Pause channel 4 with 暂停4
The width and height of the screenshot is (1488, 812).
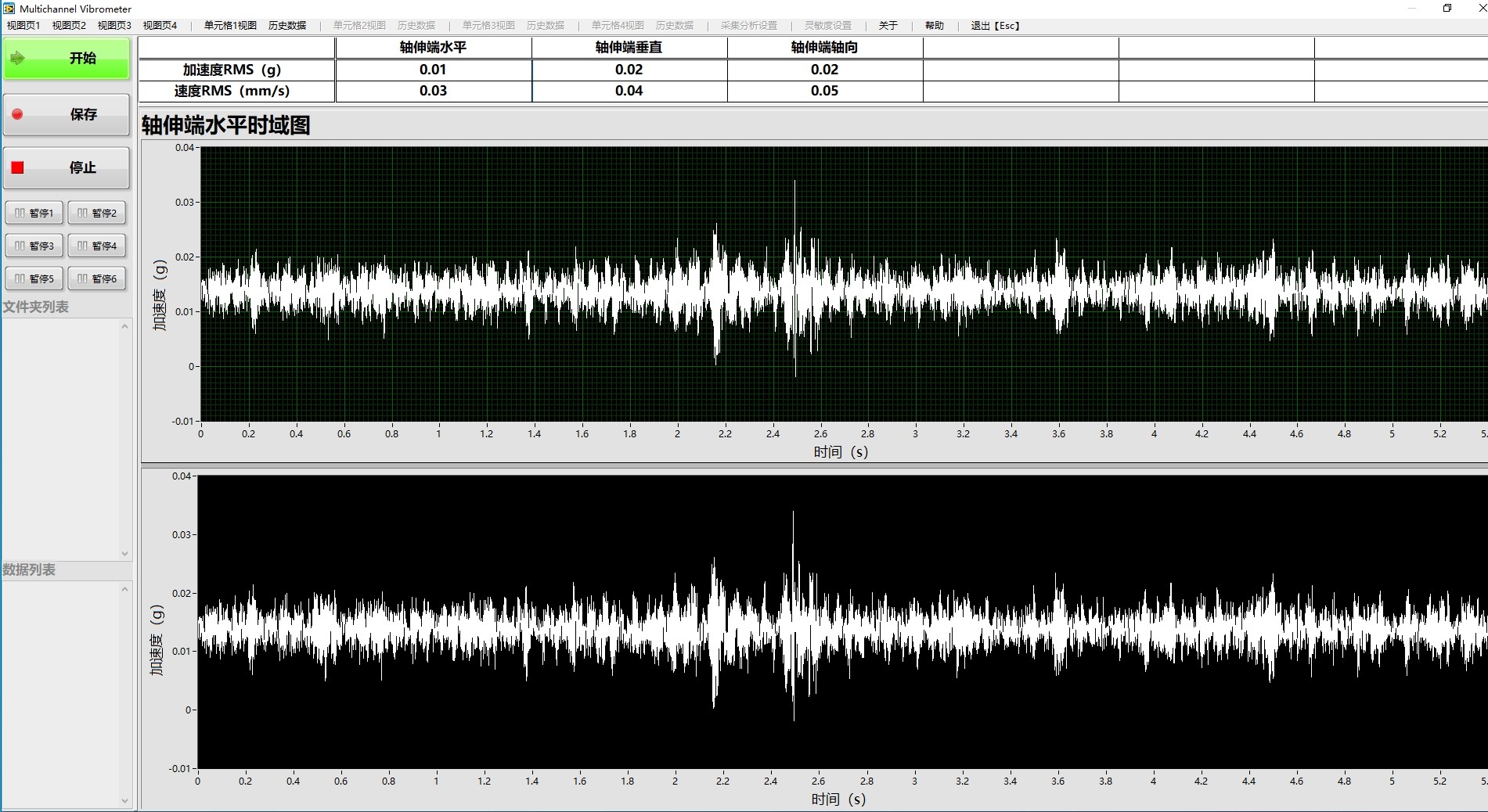click(x=97, y=246)
